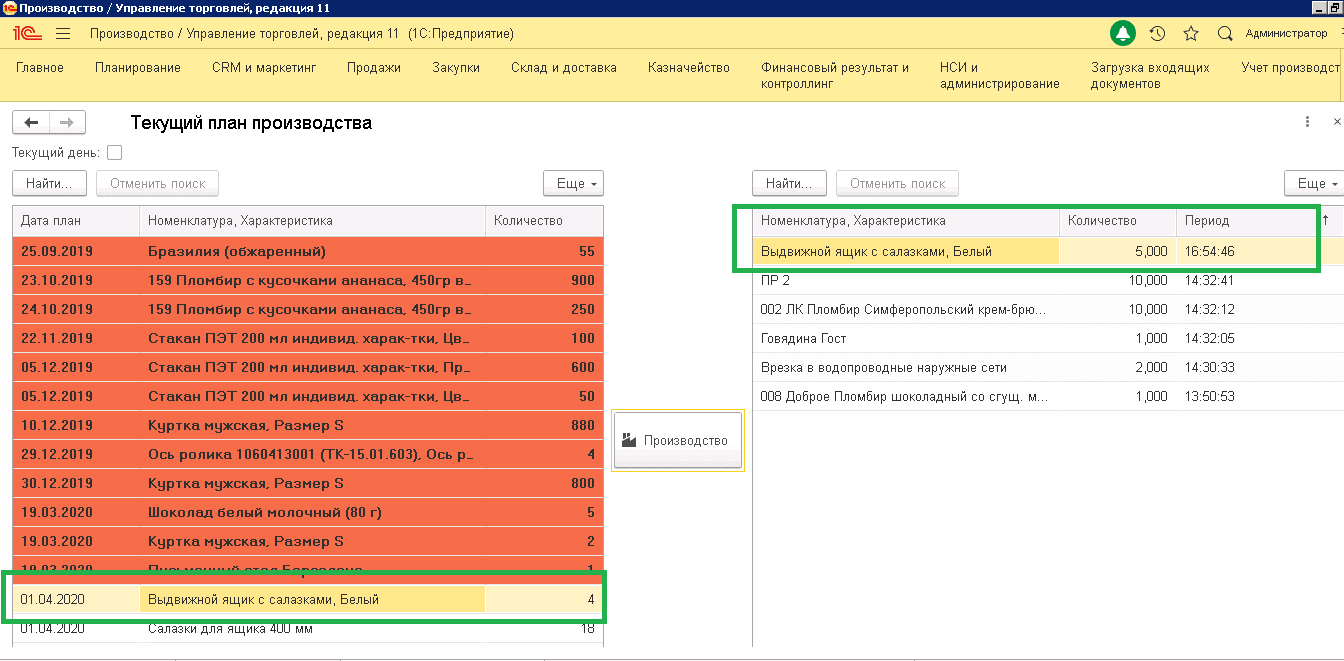Viewport: 1344px width, 661px height.
Task: Click the right Найти... button
Action: tap(789, 184)
